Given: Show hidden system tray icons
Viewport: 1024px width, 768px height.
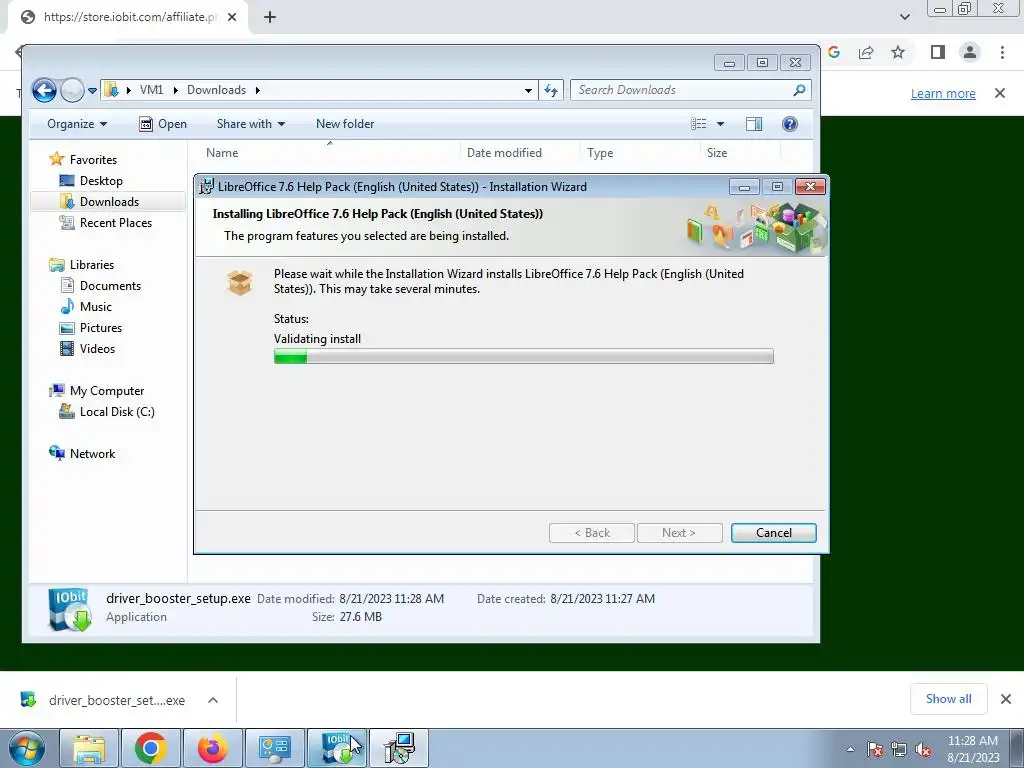Looking at the screenshot, I should pyautogui.click(x=850, y=749).
